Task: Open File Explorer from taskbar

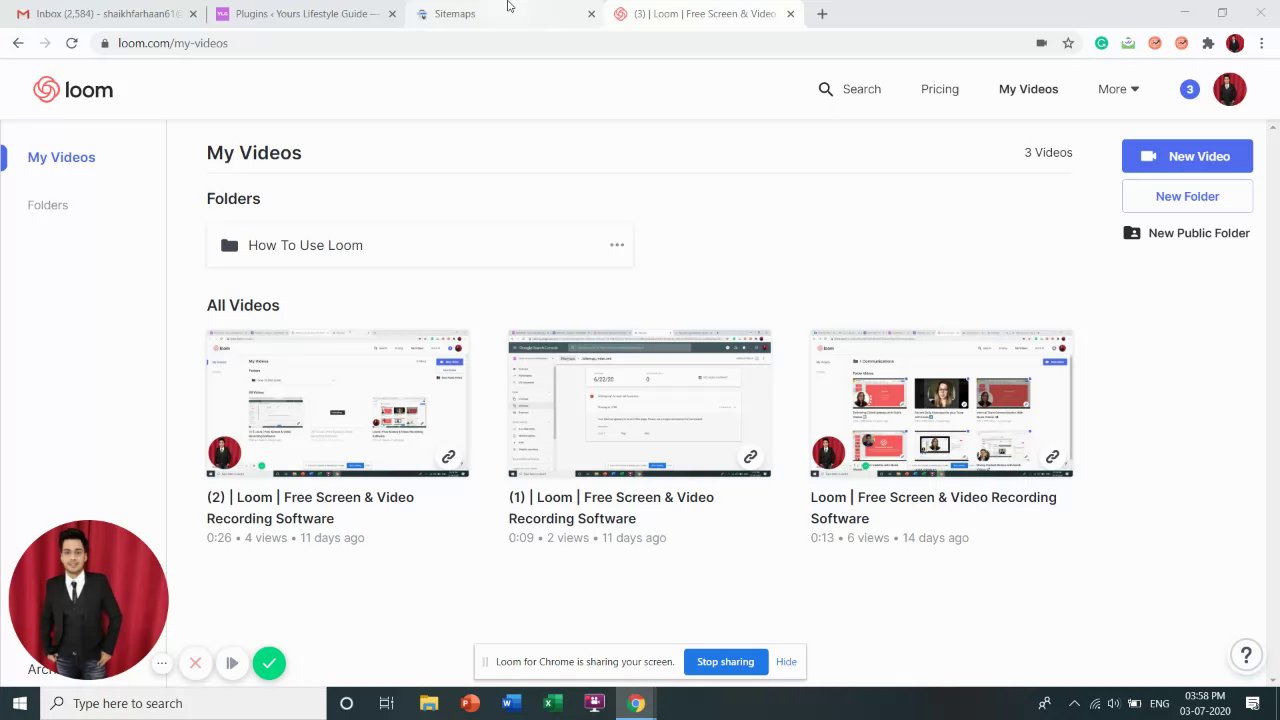Action: tap(429, 703)
